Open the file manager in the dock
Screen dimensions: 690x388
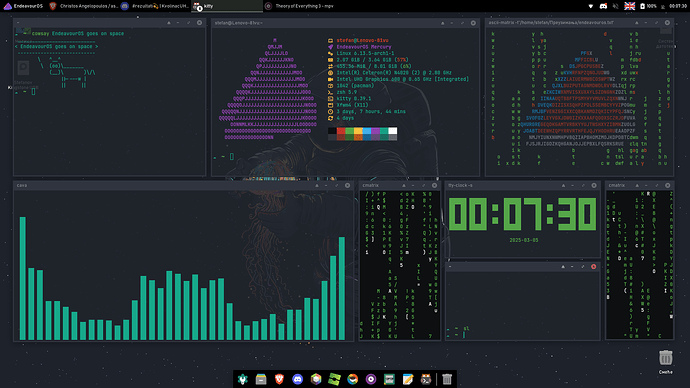(x=261, y=379)
